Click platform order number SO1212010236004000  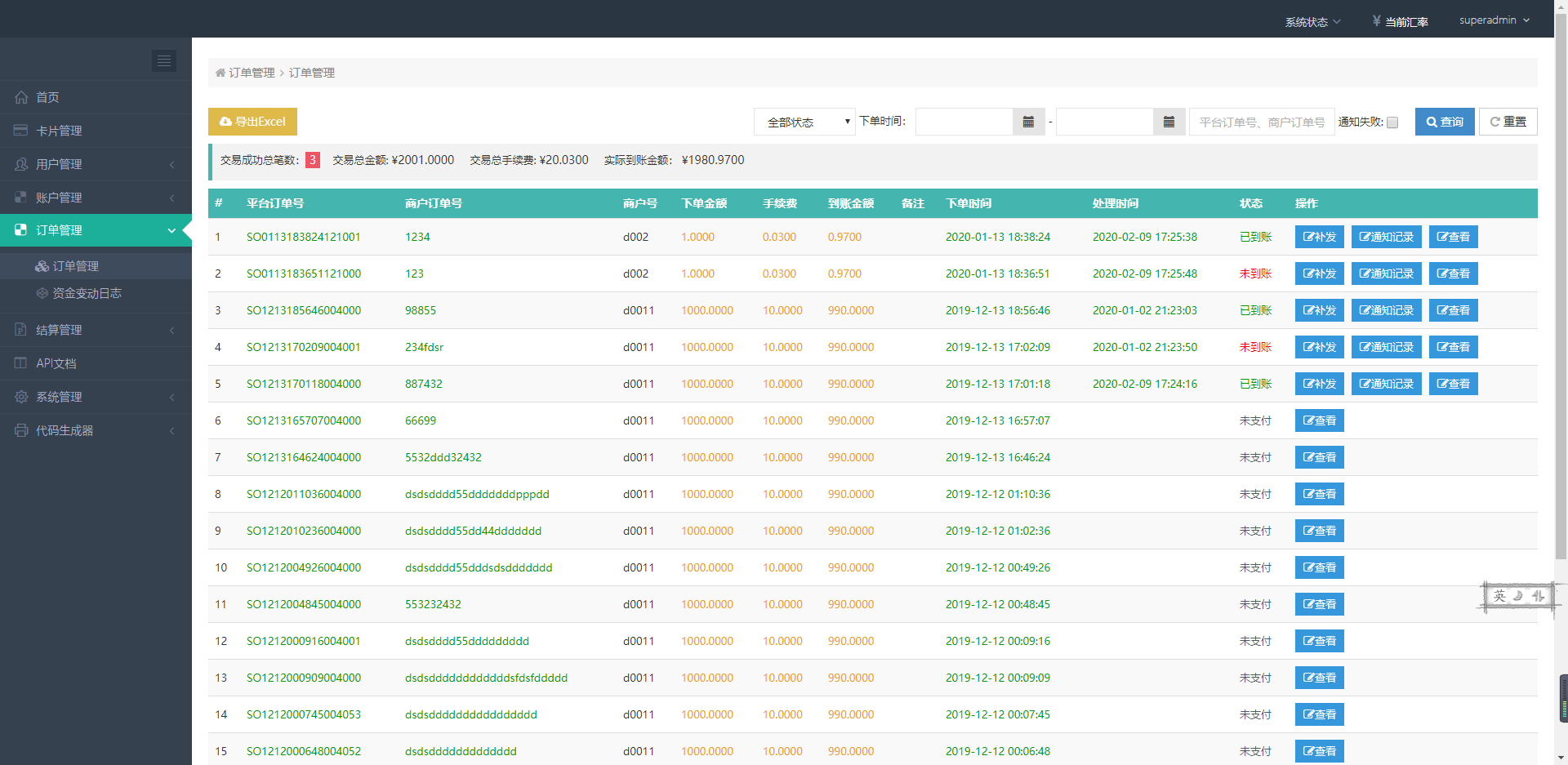(x=304, y=531)
